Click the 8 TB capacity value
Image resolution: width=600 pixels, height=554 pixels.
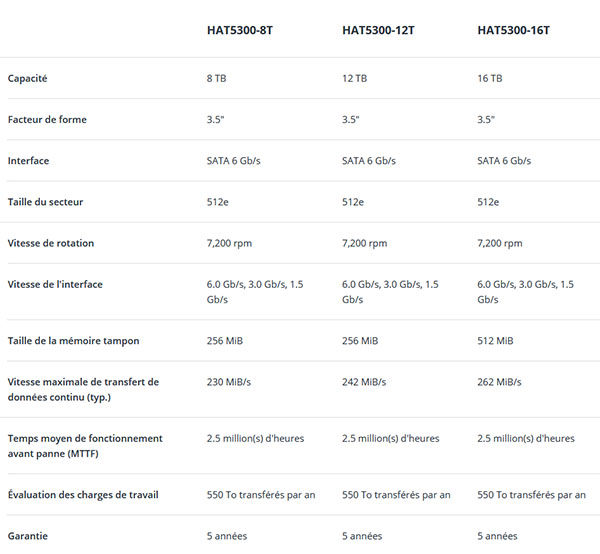(x=217, y=78)
